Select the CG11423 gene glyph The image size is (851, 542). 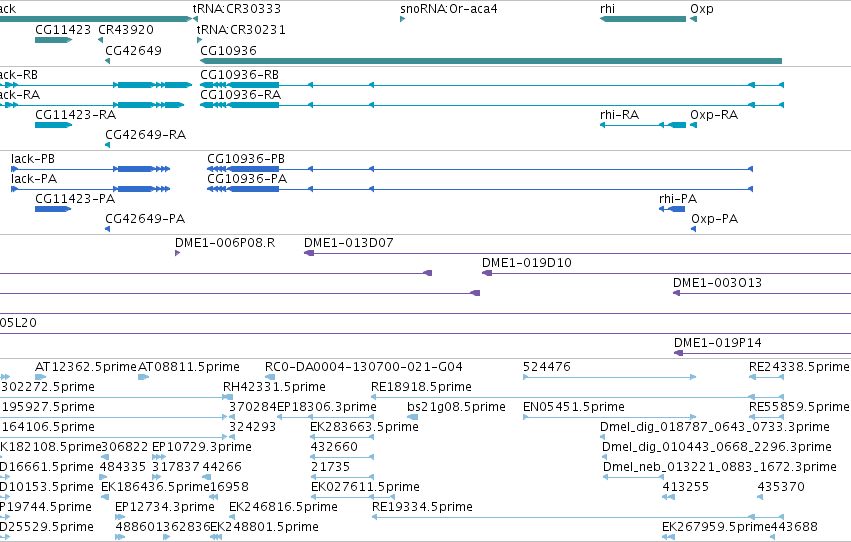click(53, 40)
